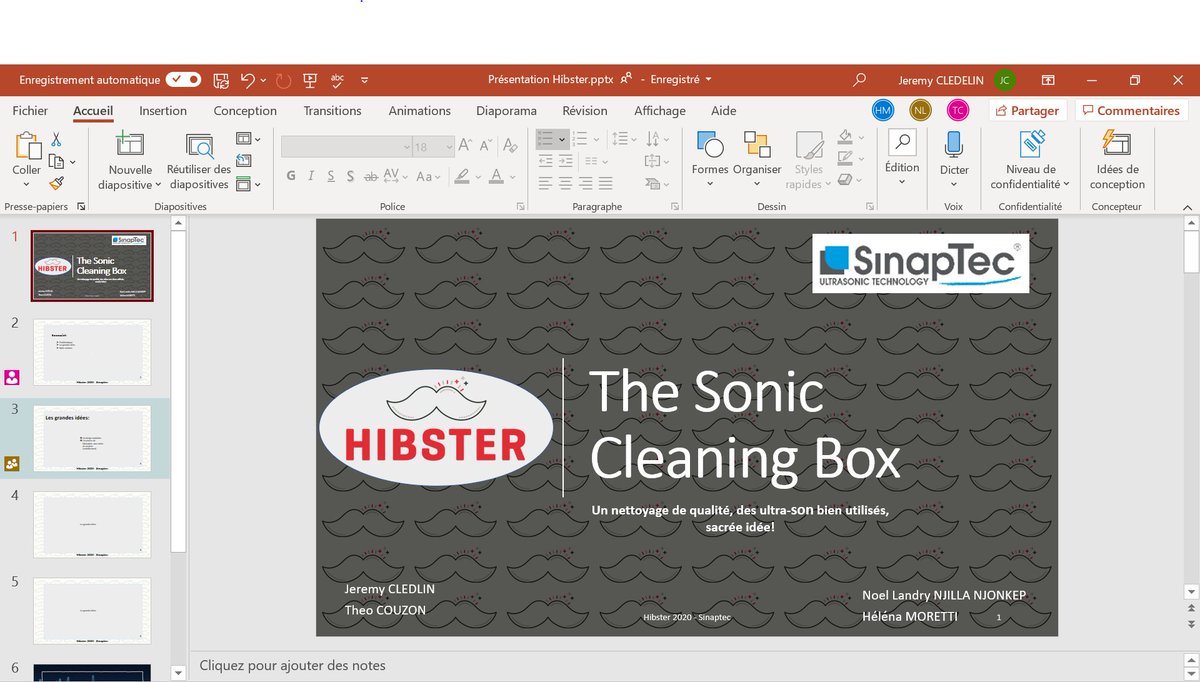Image resolution: width=1200 pixels, height=682 pixels.
Task: Start slideshow from beginning via toolbar icon
Action: point(310,80)
